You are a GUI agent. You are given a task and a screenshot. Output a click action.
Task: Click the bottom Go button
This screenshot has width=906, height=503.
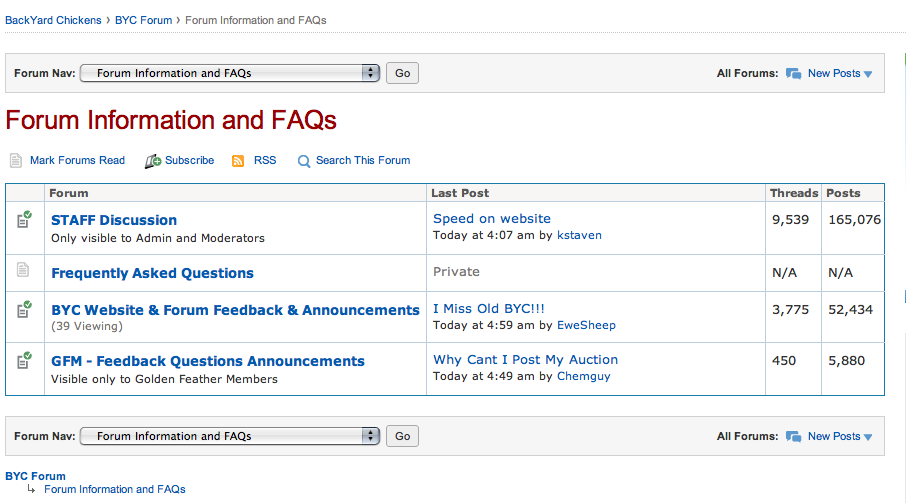(402, 436)
